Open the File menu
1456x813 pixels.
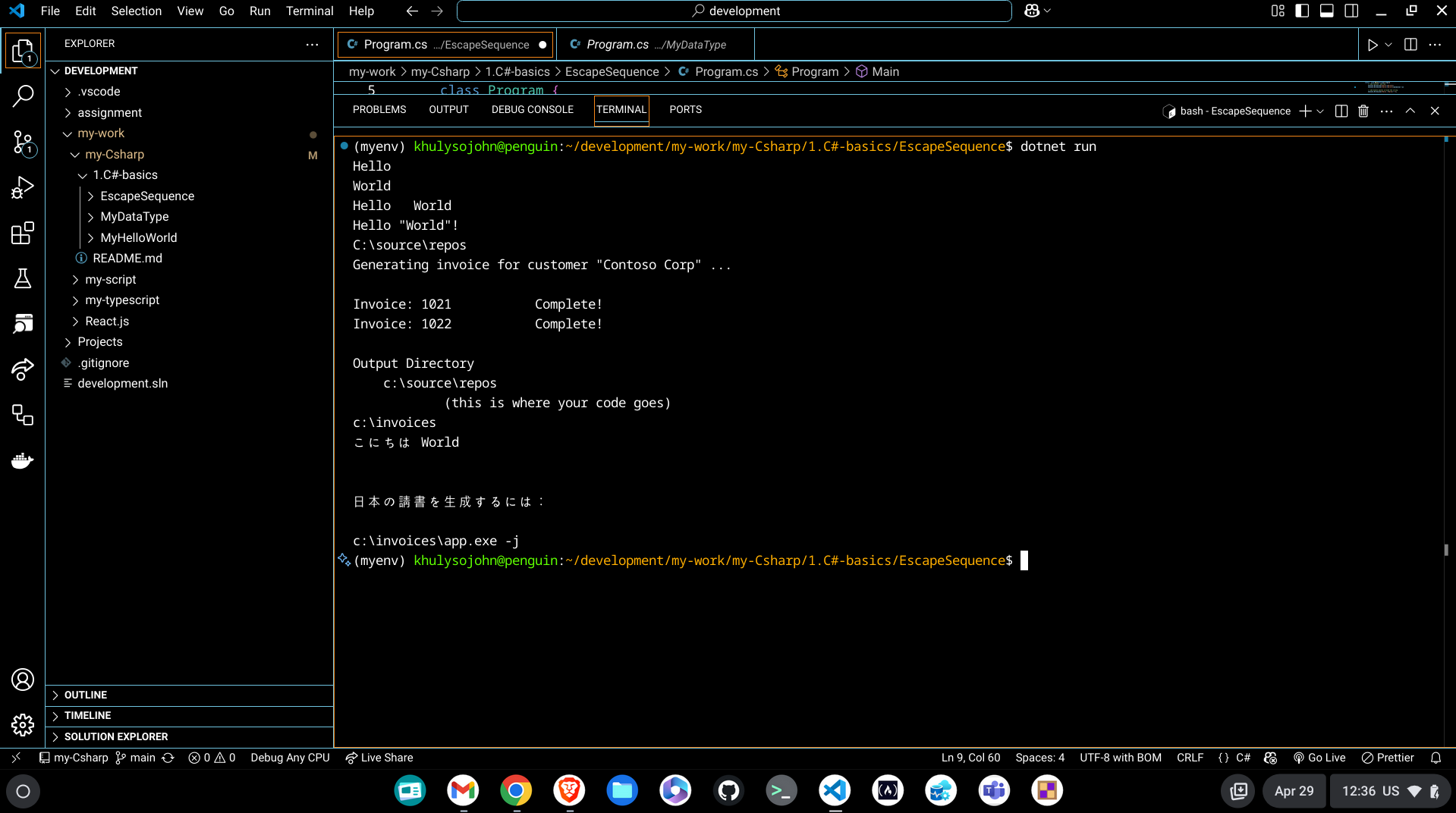[x=50, y=11]
